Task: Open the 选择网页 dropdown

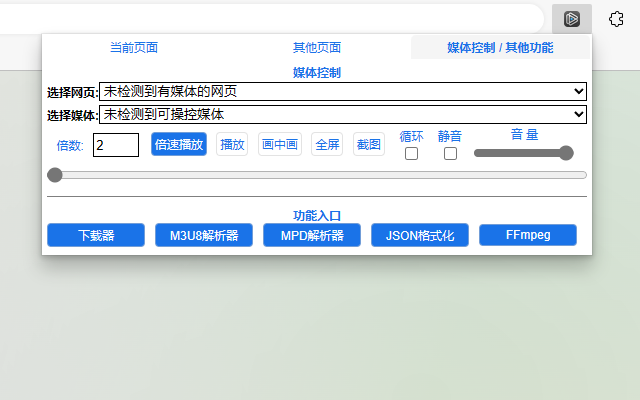Action: [x=343, y=91]
